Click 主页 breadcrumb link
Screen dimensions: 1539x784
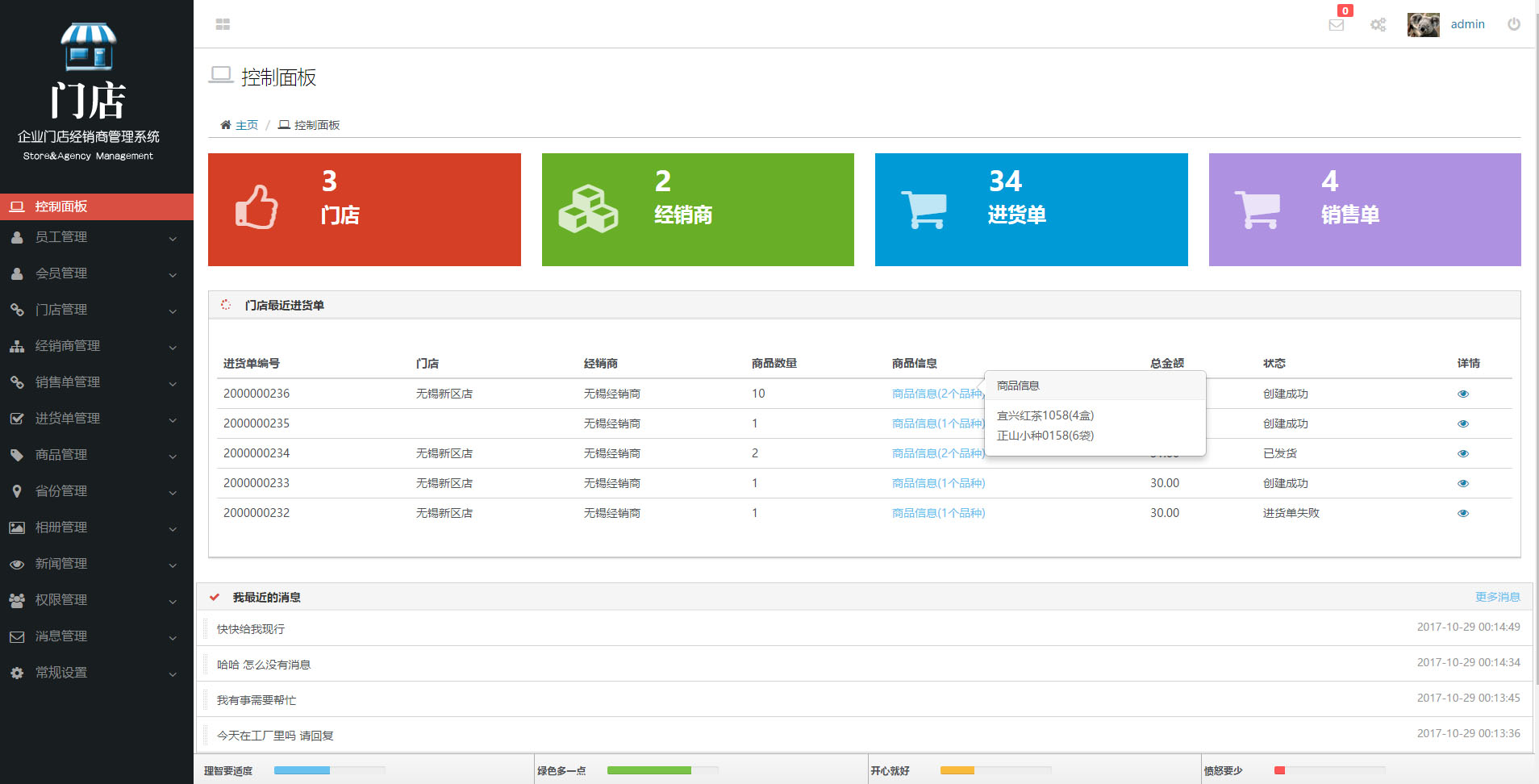pyautogui.click(x=246, y=125)
